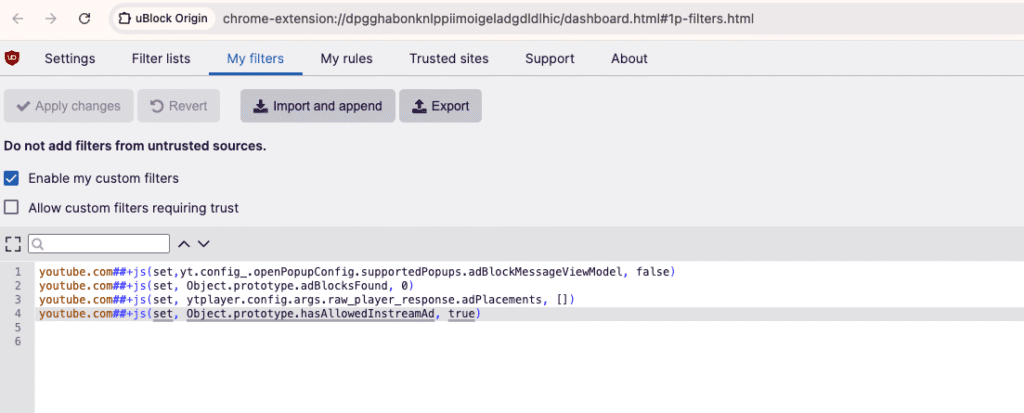The height and width of the screenshot is (413, 1024).
Task: Jump to next search match arrow
Action: point(204,244)
